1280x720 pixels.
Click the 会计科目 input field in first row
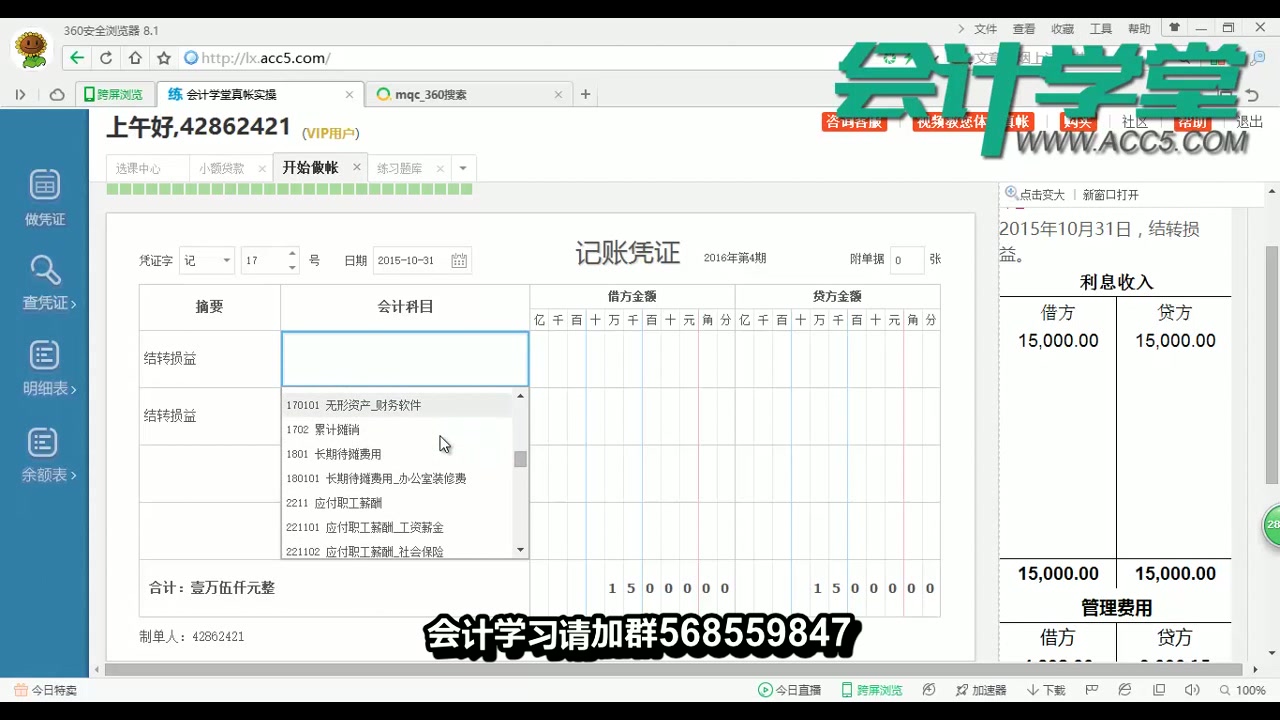pos(405,359)
